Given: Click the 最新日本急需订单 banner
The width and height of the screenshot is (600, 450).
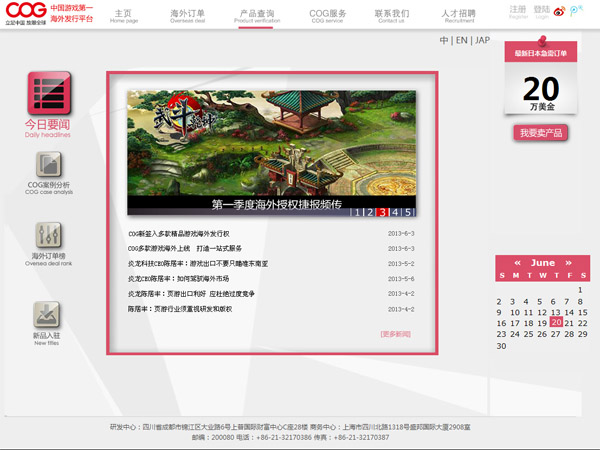Looking at the screenshot, I should tap(541, 53).
